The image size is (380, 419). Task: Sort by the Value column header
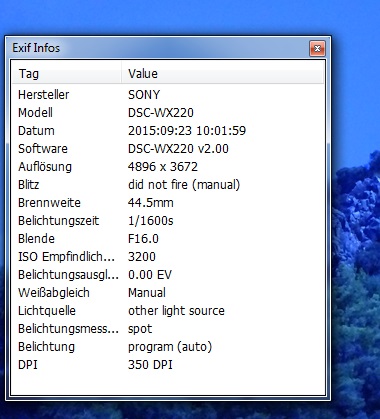pyautogui.click(x=222, y=73)
